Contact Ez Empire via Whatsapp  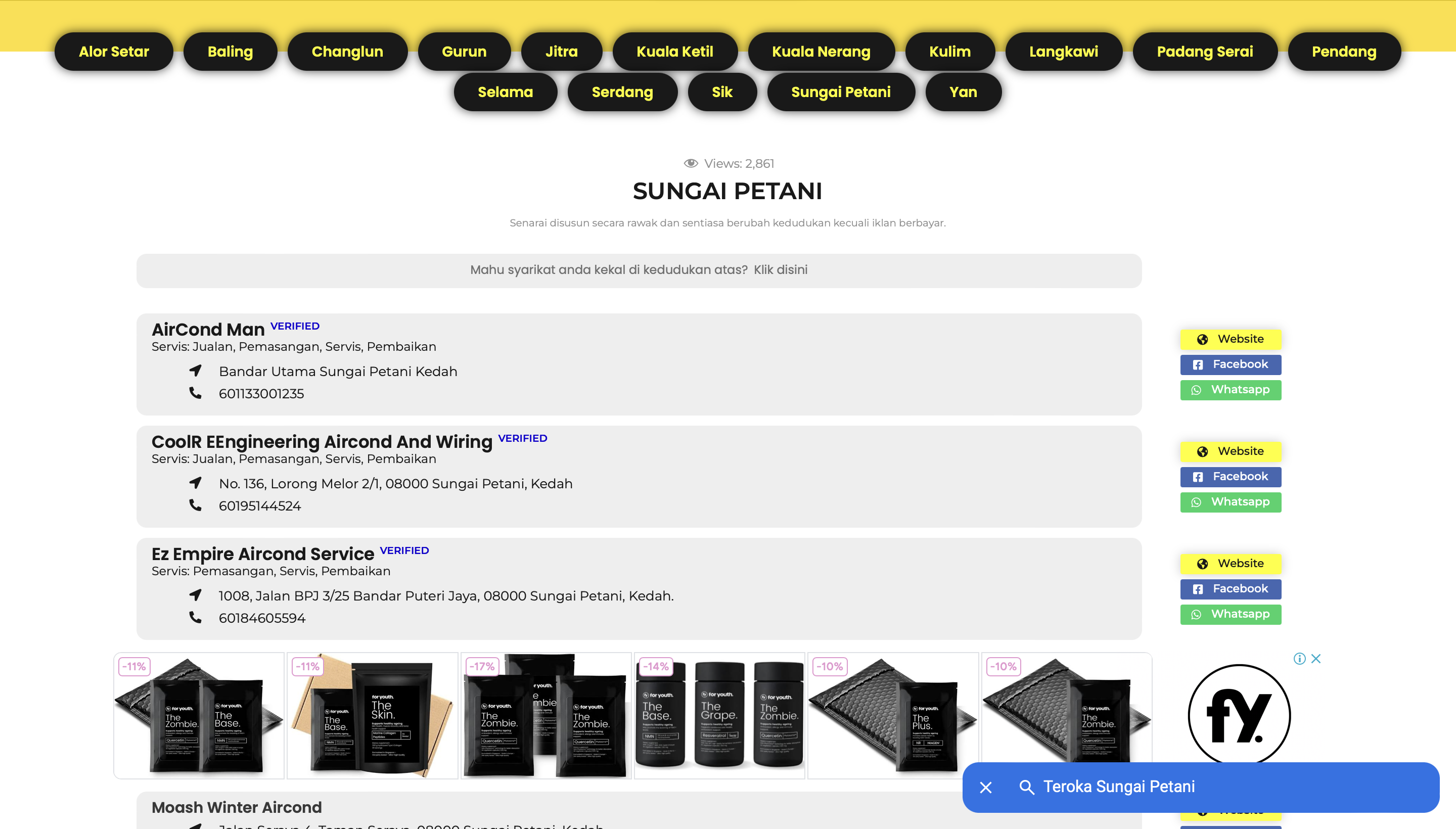(1231, 614)
